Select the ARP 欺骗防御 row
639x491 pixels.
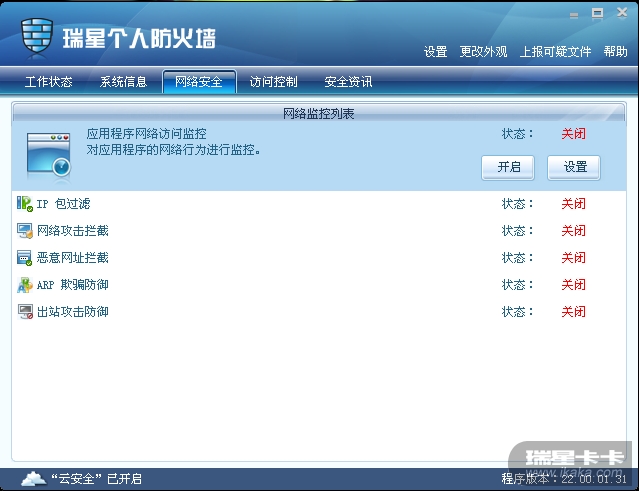(x=319, y=285)
